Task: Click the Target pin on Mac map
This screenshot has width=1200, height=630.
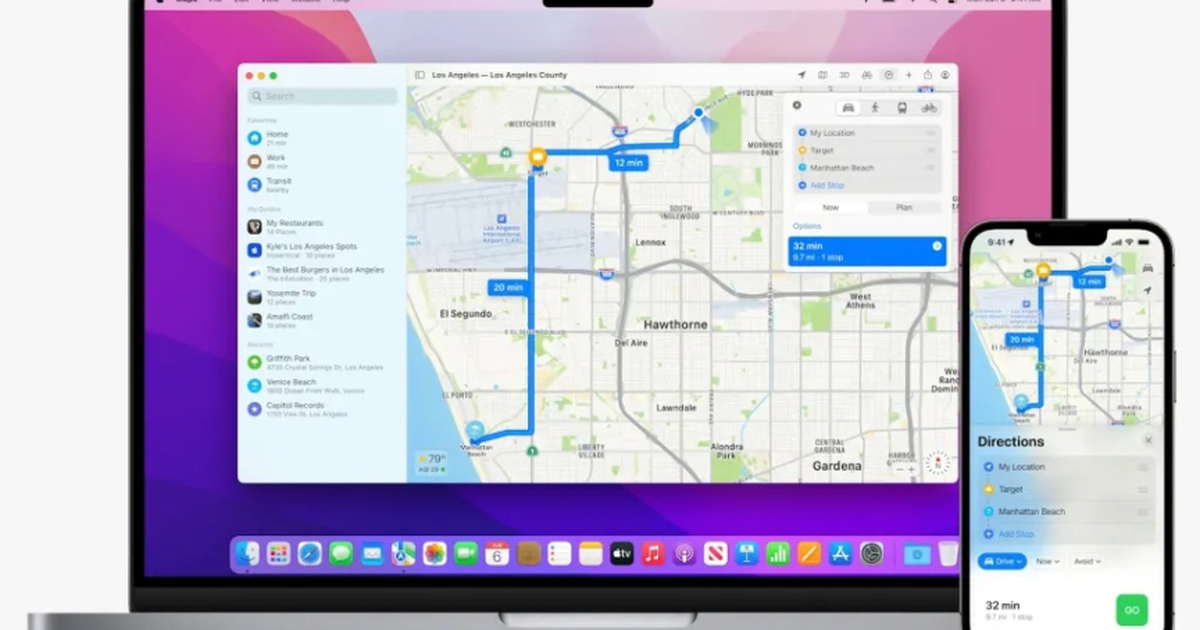Action: click(537, 157)
